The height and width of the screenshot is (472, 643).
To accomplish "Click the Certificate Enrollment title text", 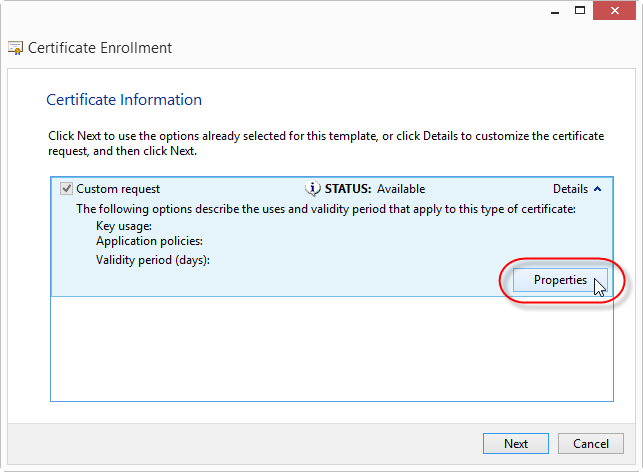I will coord(100,48).
